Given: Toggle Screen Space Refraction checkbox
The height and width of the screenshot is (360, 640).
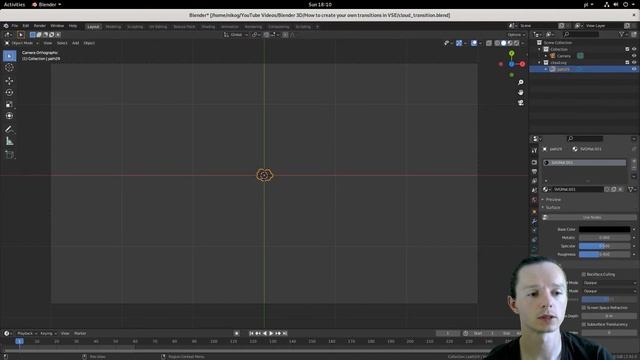Looking at the screenshot, I should pos(584,307).
